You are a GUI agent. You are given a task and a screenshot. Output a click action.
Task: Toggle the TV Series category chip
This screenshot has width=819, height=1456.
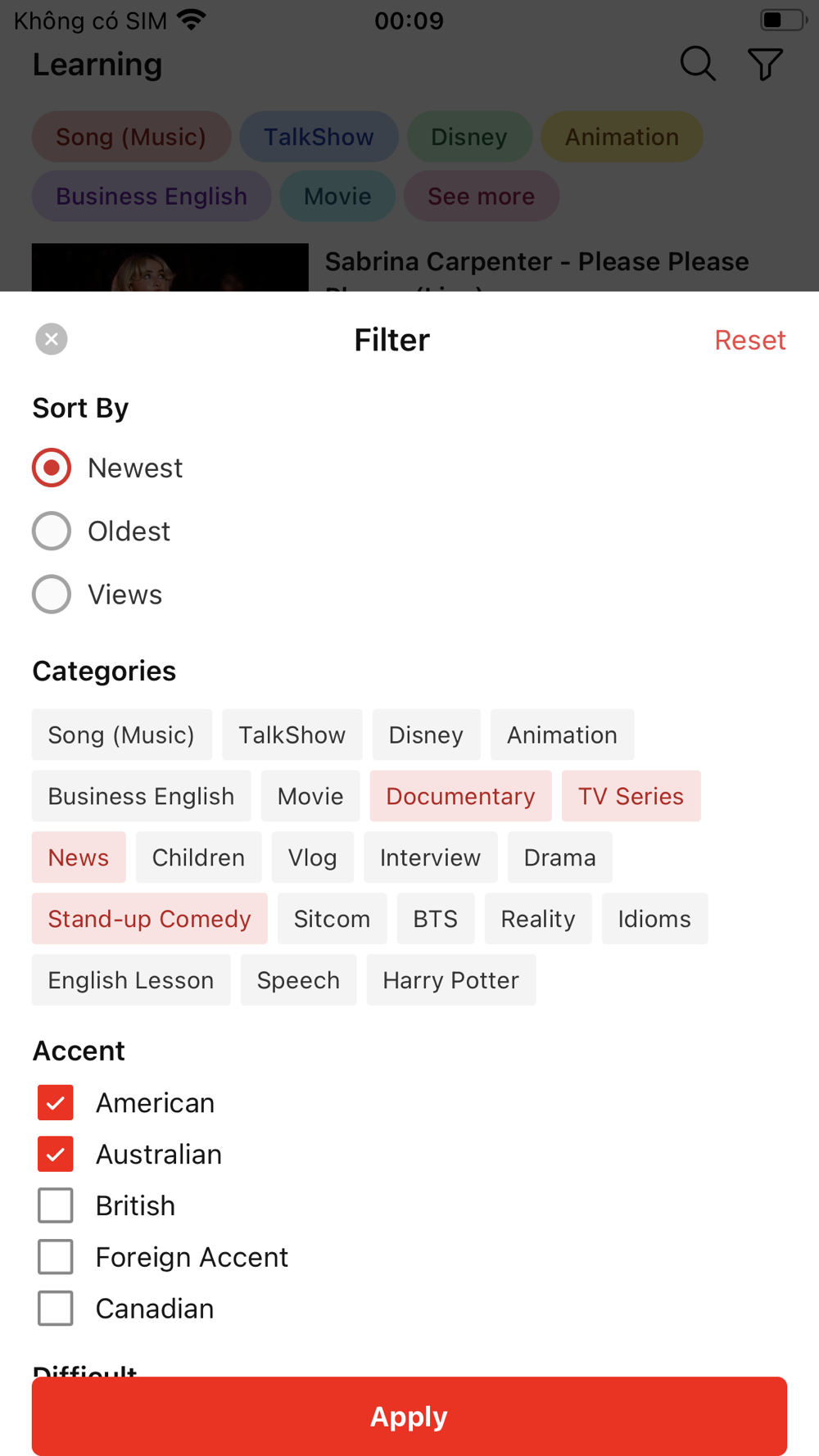[631, 796]
